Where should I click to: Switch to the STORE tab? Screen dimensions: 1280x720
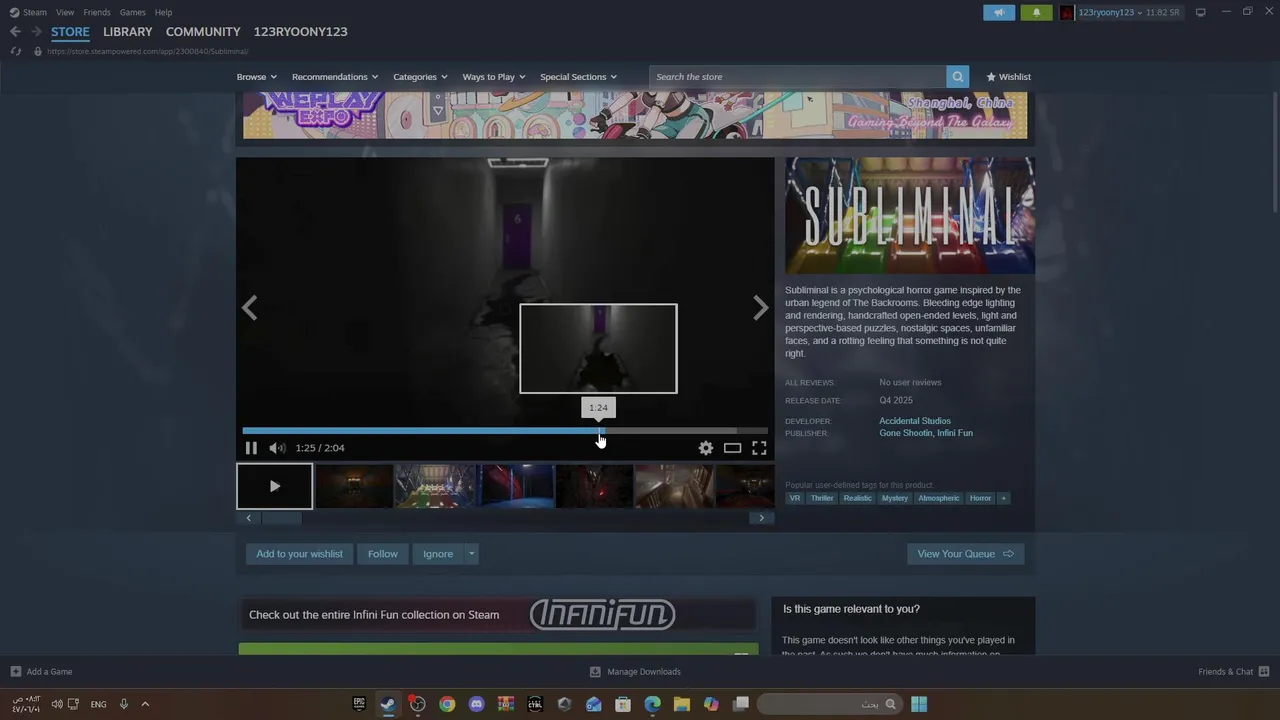(x=70, y=32)
